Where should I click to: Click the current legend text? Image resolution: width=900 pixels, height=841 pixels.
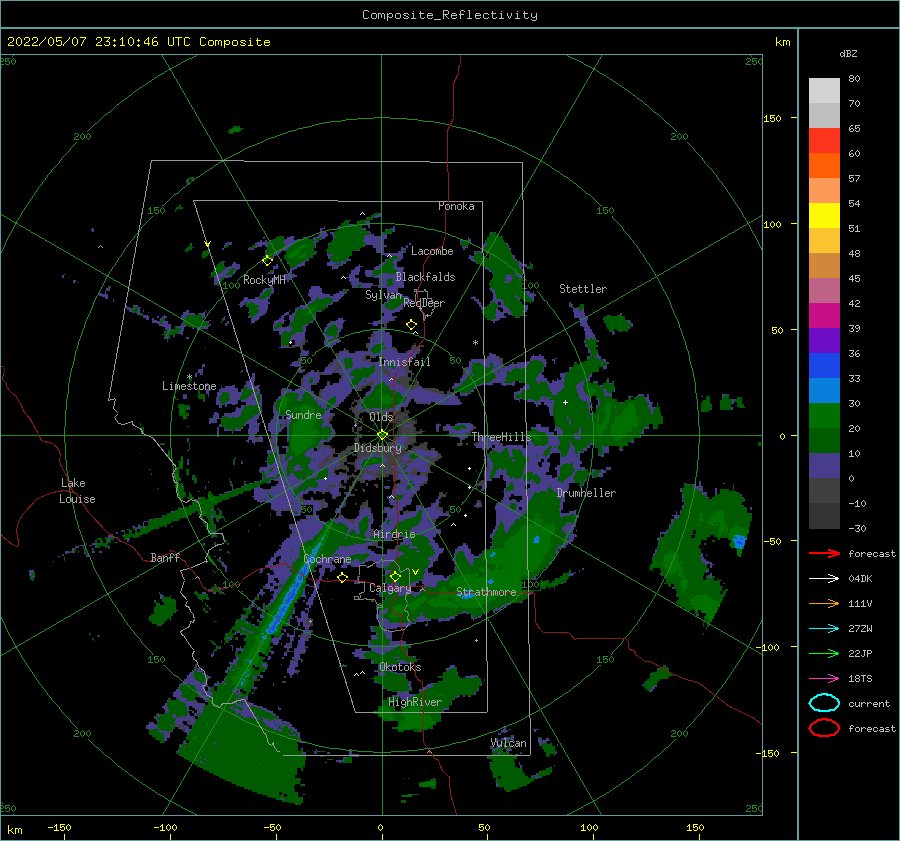tap(869, 704)
